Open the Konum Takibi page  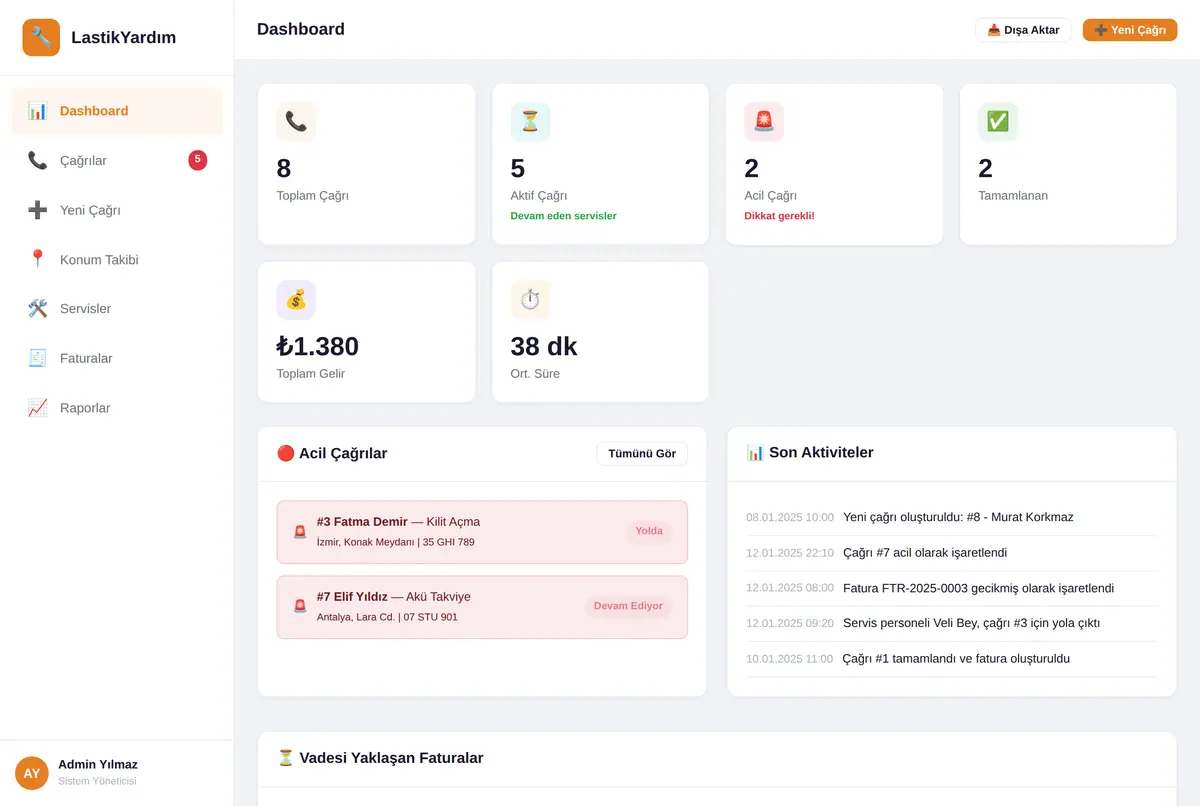(x=117, y=259)
